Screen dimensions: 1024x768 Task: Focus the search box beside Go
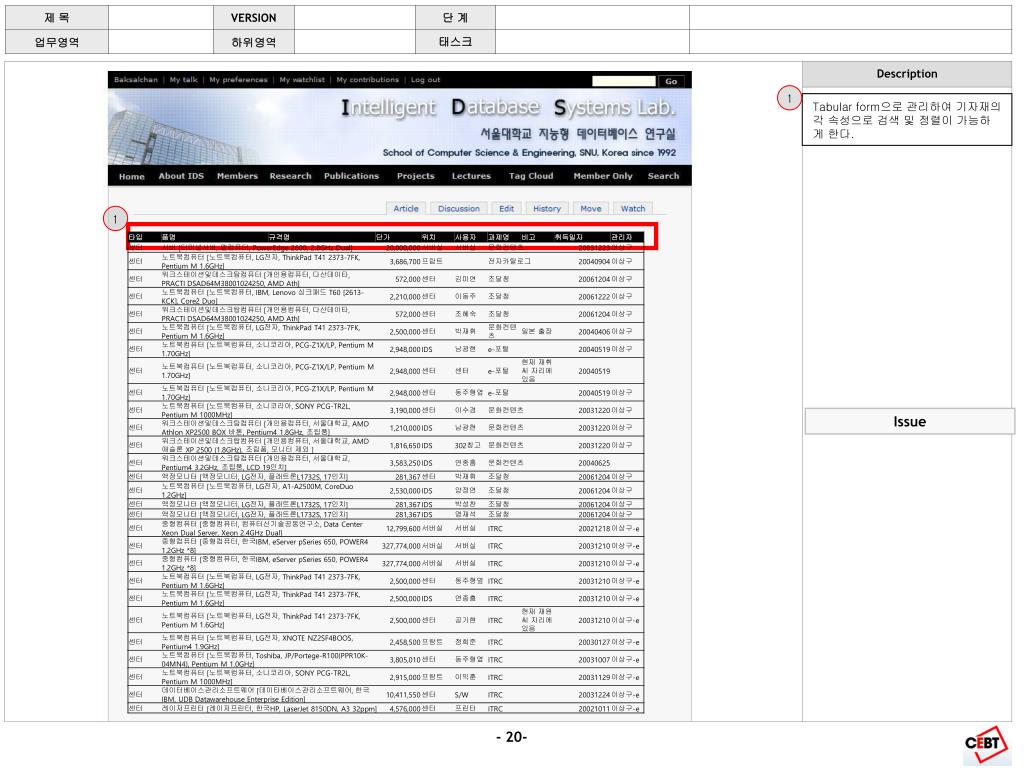click(624, 81)
